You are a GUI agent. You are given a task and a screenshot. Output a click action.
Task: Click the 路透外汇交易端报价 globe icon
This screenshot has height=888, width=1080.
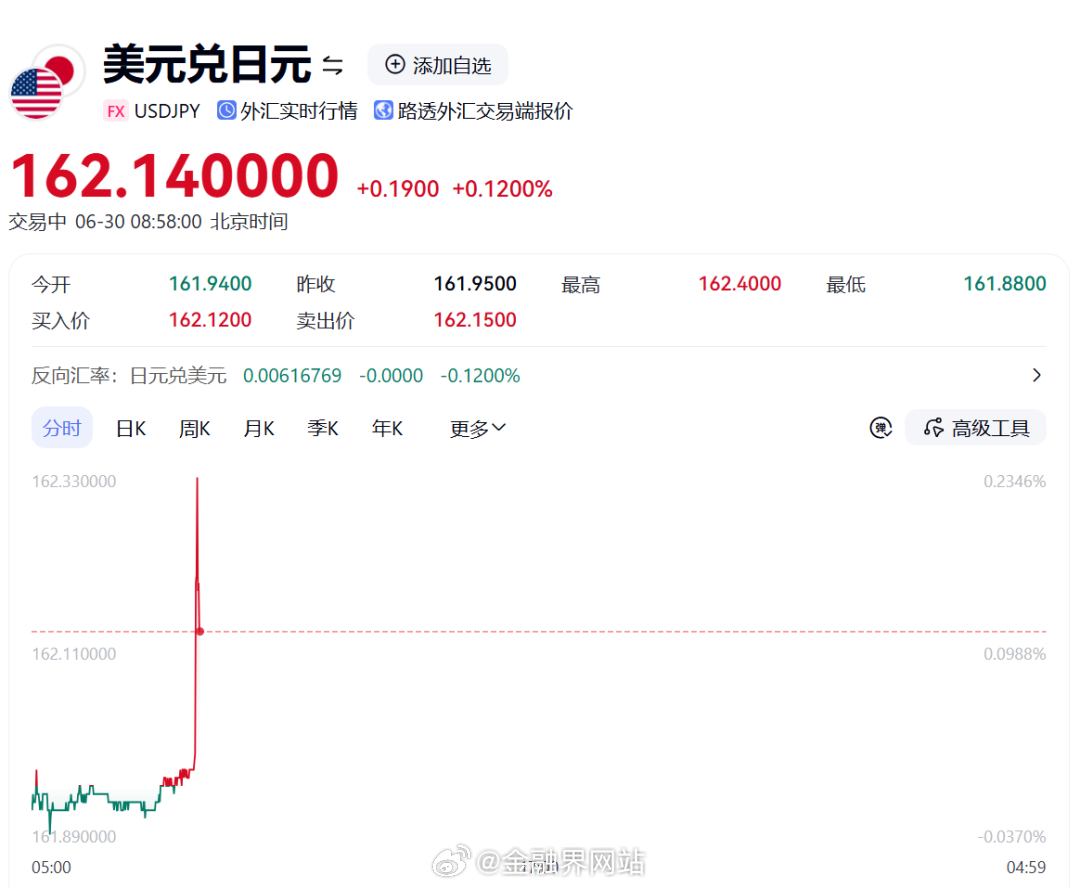(x=384, y=110)
